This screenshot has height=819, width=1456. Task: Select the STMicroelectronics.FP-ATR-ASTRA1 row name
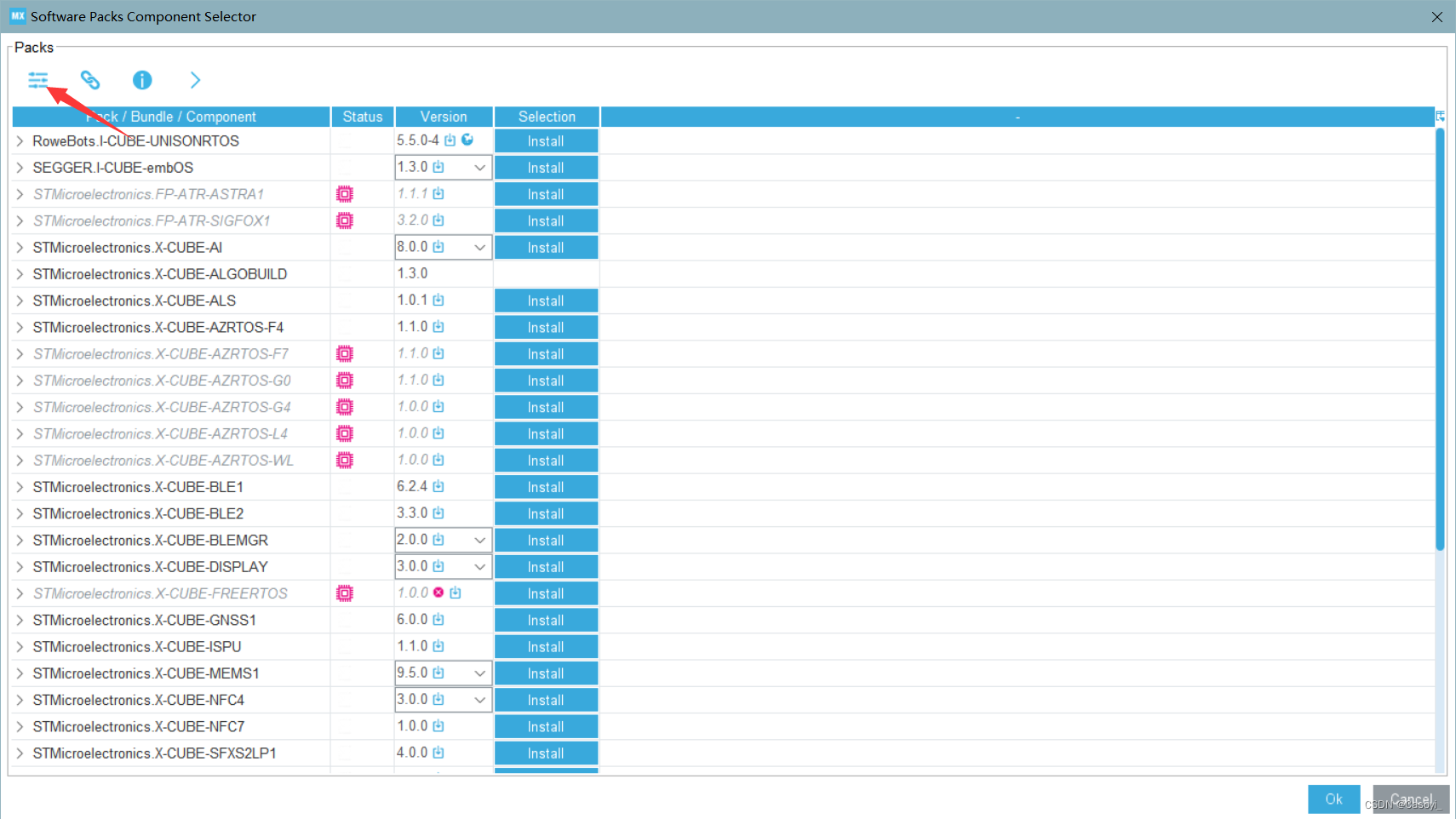148,194
